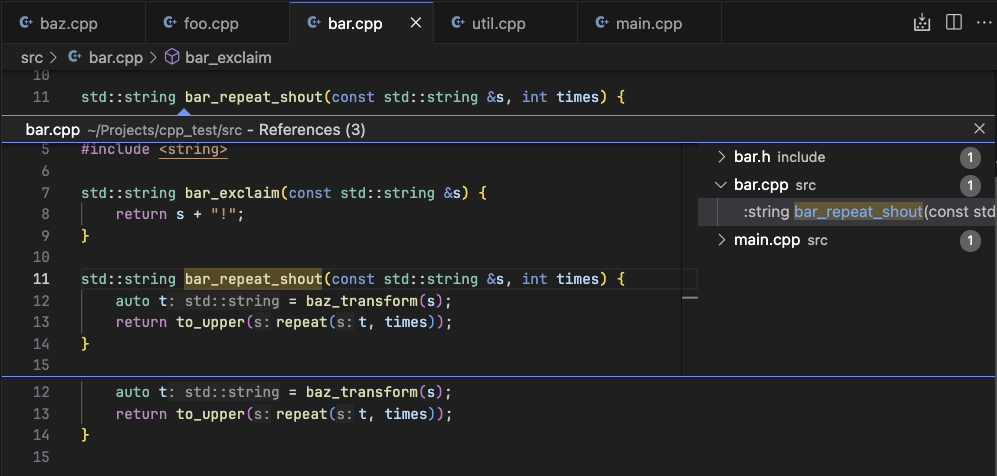Viewport: 997px width, 476px height.
Task: Switch to the main.cpp tab
Action: click(649, 24)
